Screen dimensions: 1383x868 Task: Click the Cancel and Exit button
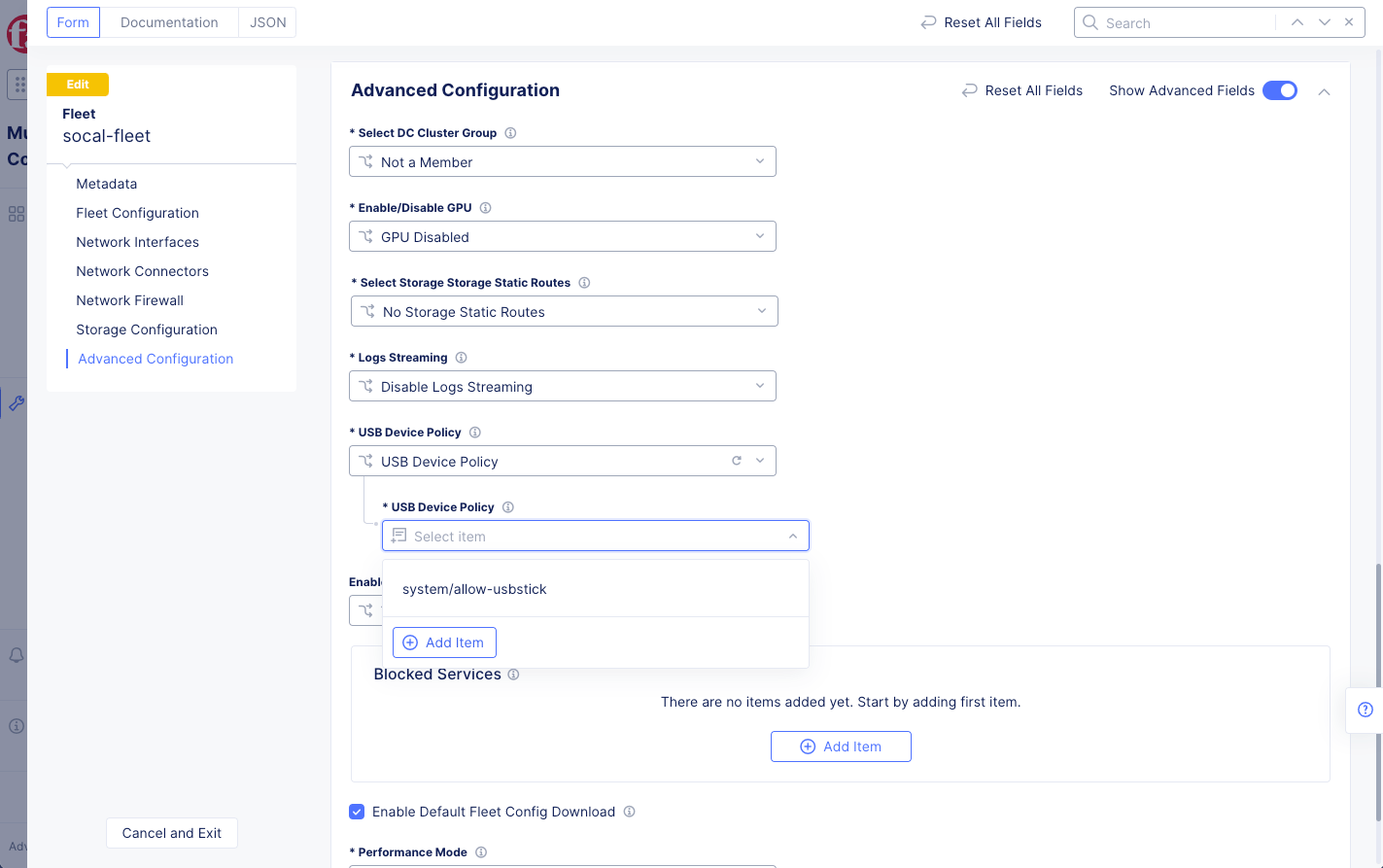(x=172, y=833)
